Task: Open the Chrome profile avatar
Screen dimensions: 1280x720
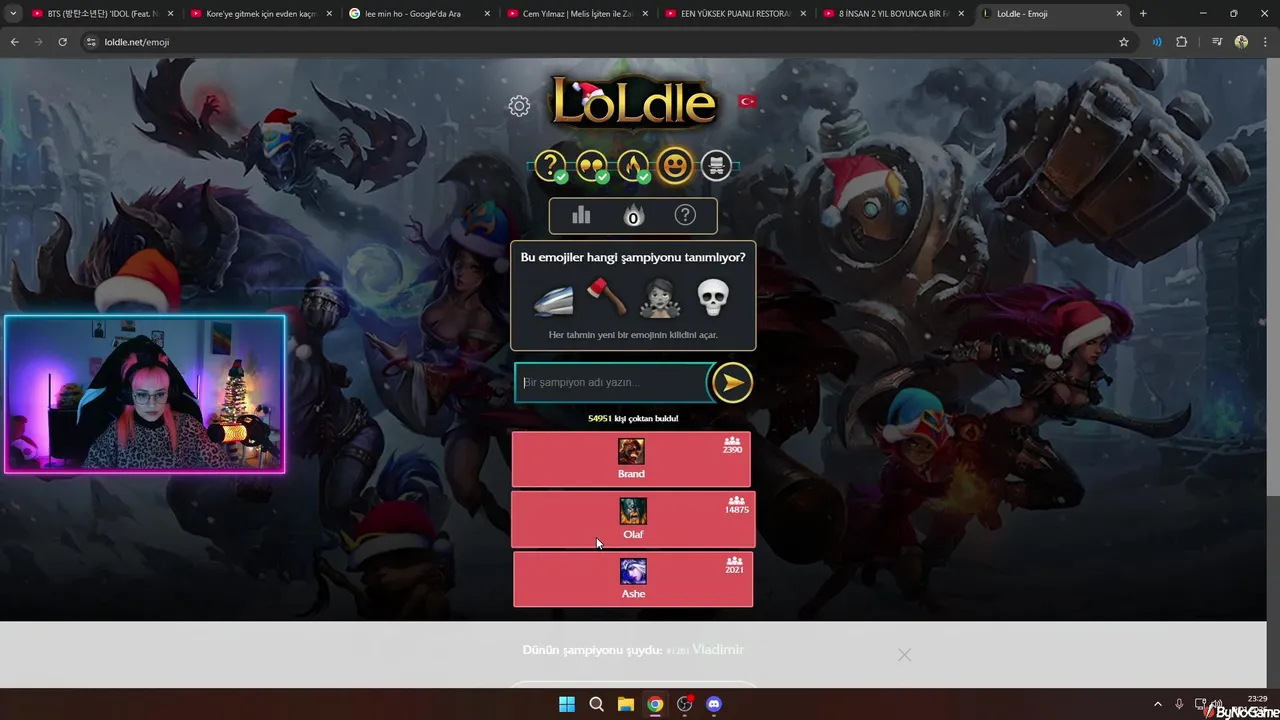Action: [1241, 42]
